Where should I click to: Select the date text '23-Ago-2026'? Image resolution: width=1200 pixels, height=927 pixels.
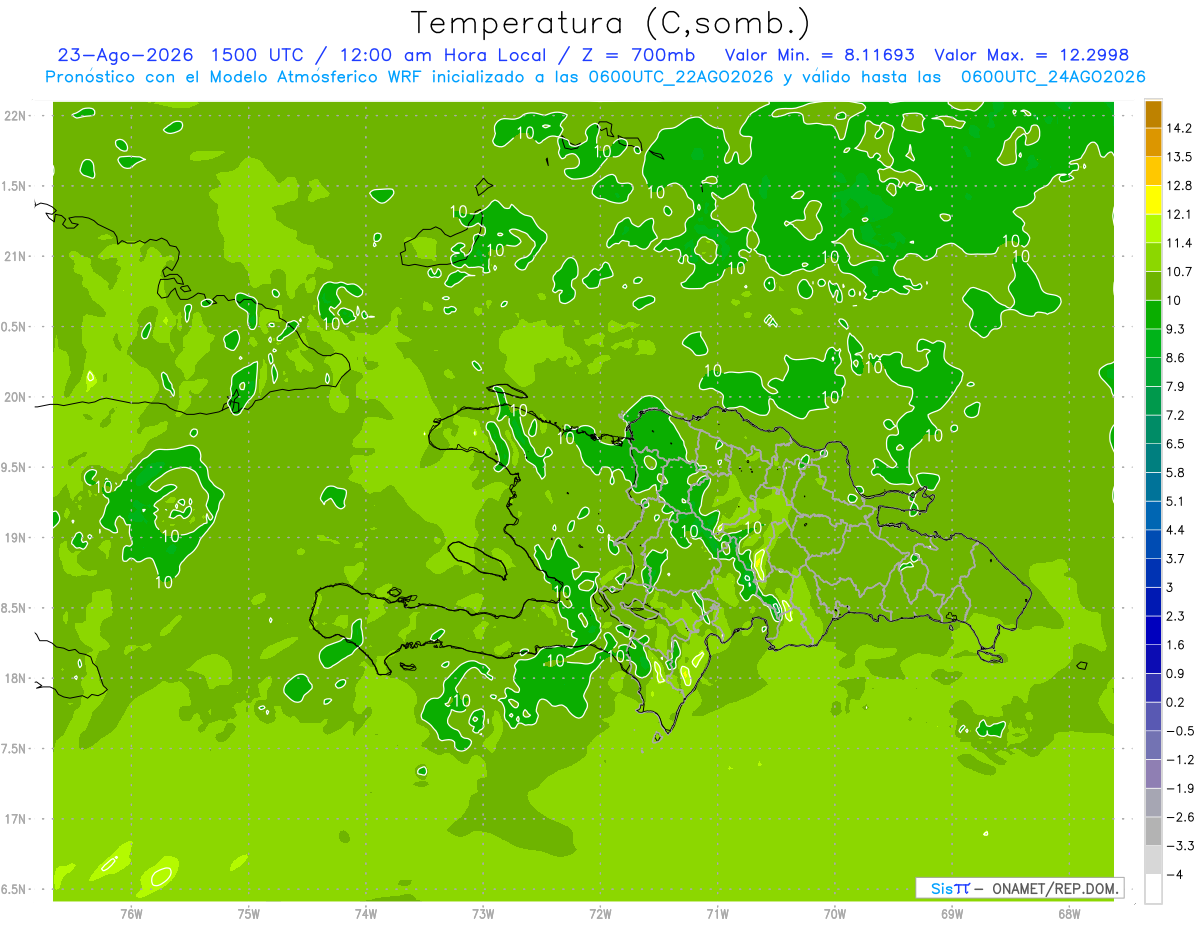click(x=125, y=55)
